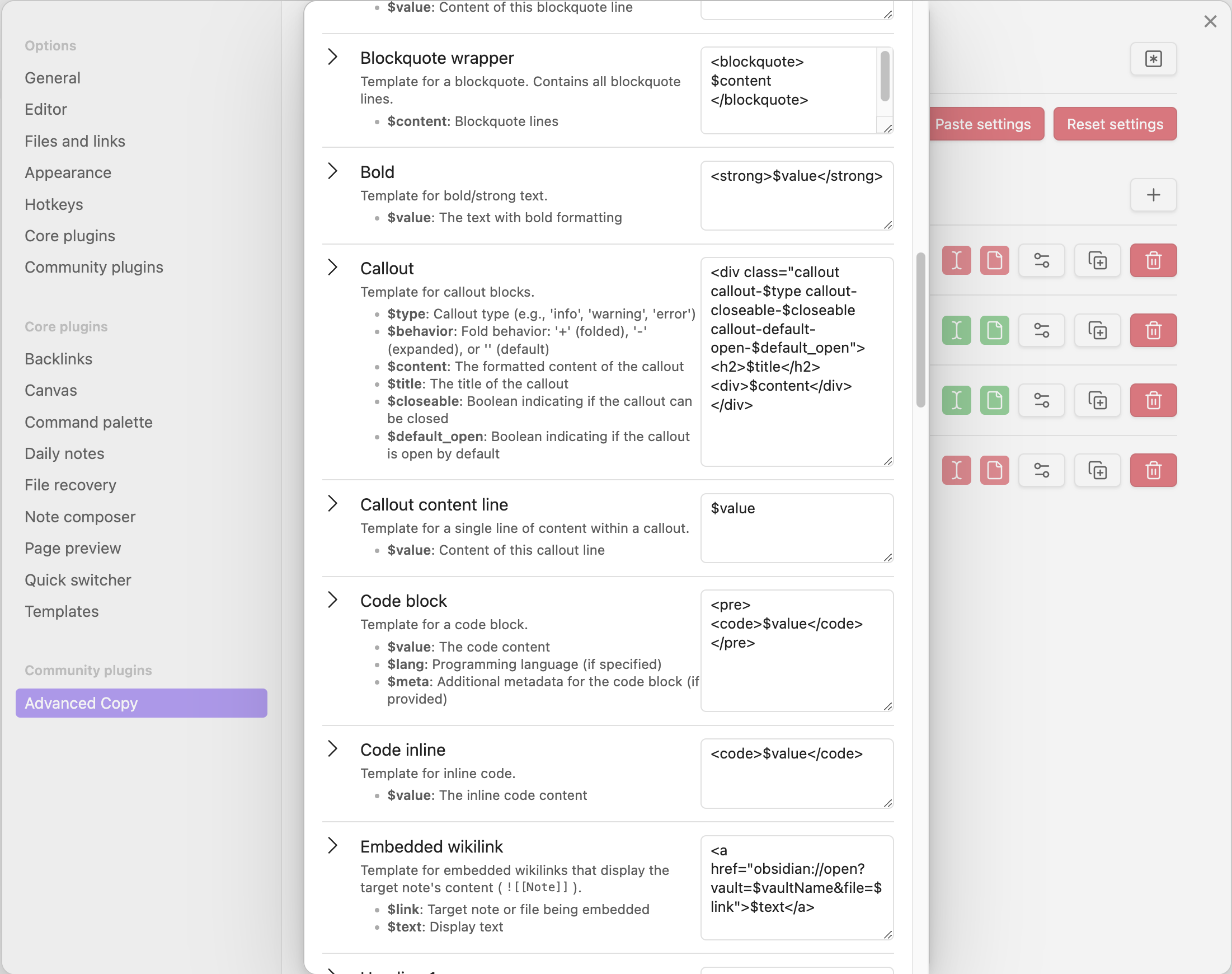Click the asterisk square icon button
The width and height of the screenshot is (1232, 974).
tap(1153, 59)
